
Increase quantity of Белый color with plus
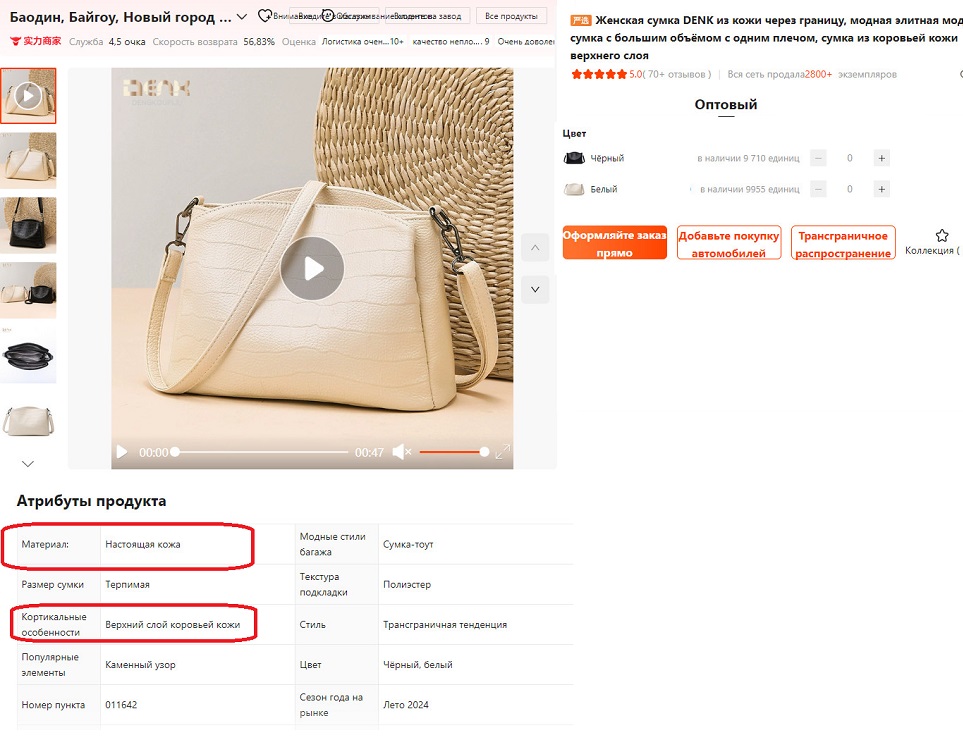pos(881,189)
